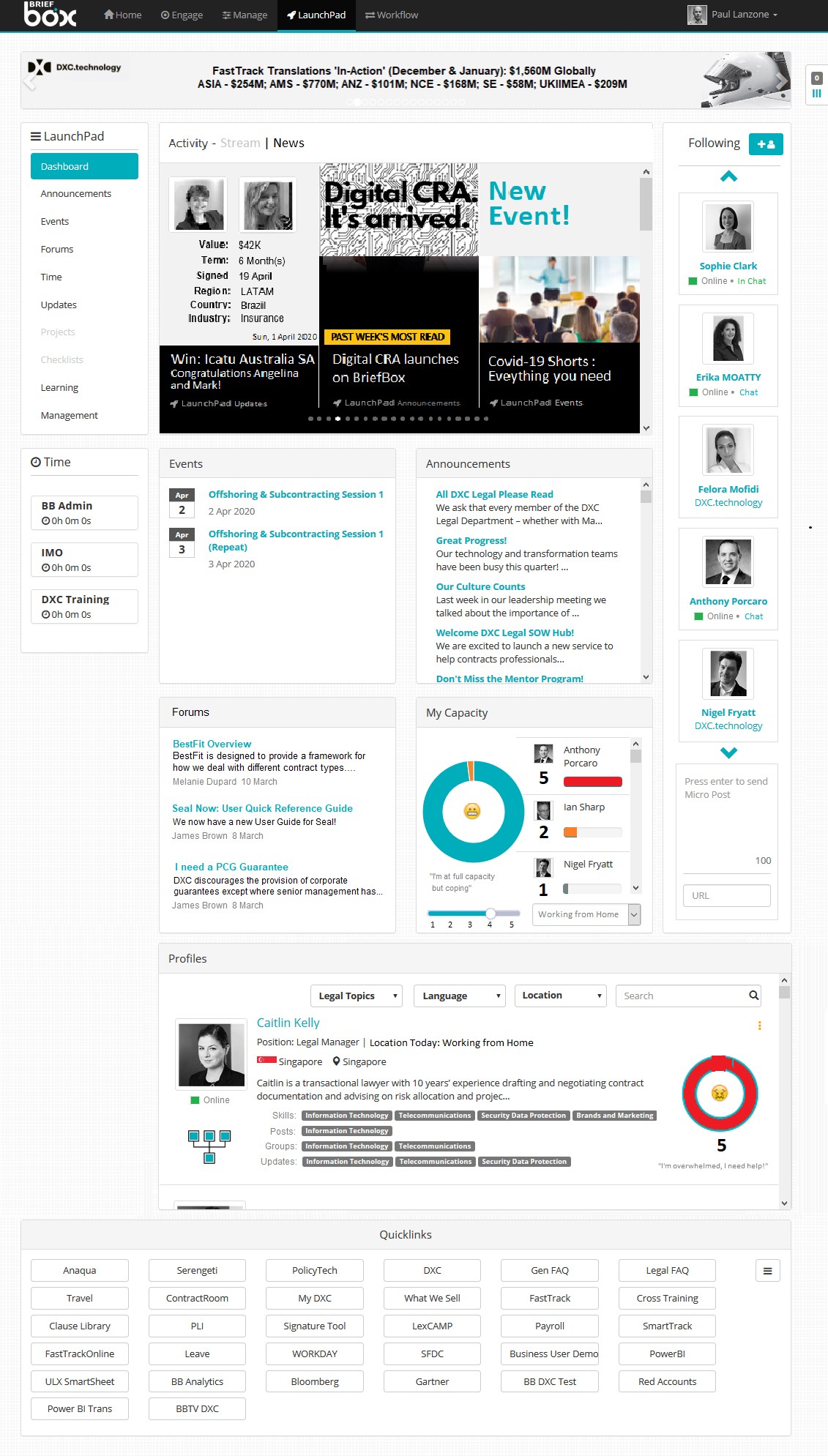This screenshot has height=1456, width=828.
Task: Click the notification counter widget at right edge
Action: pos(816,85)
